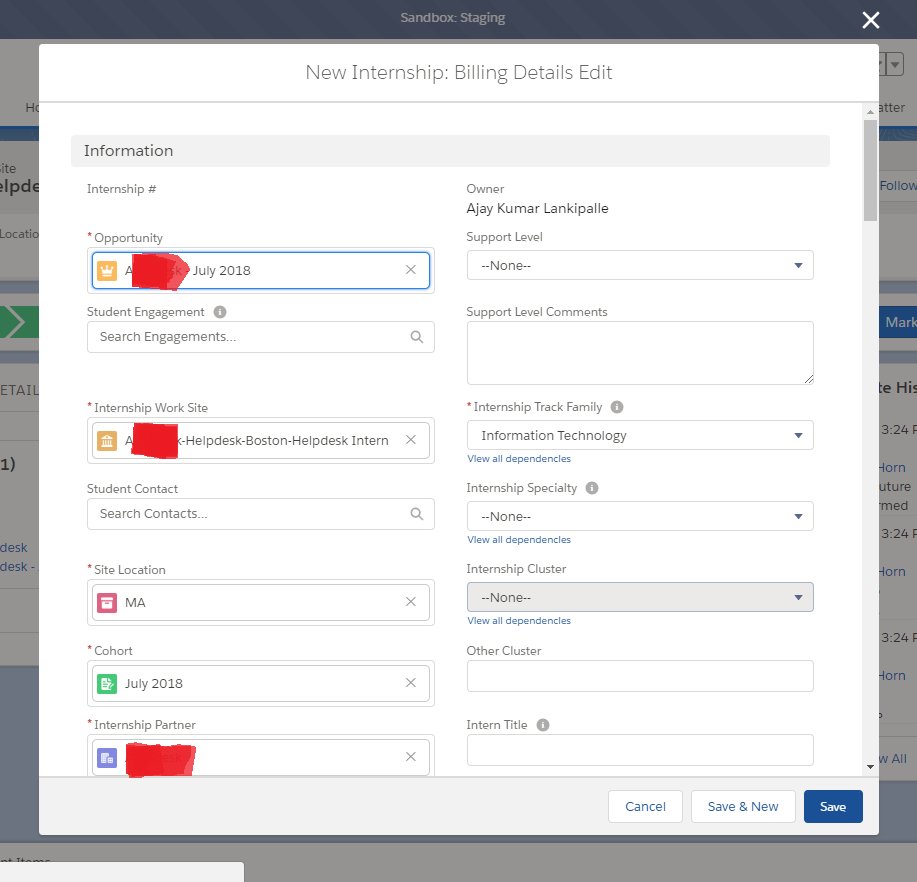Remove the Internship Work Site selection

pos(411,440)
